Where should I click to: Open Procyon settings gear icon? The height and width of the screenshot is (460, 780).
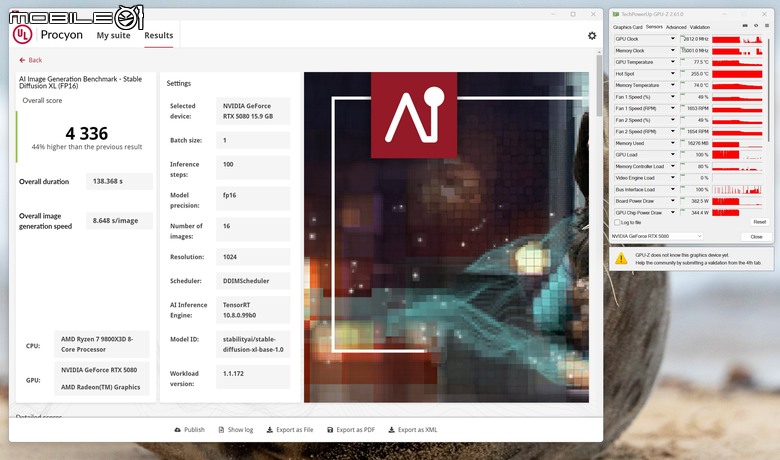click(x=592, y=36)
